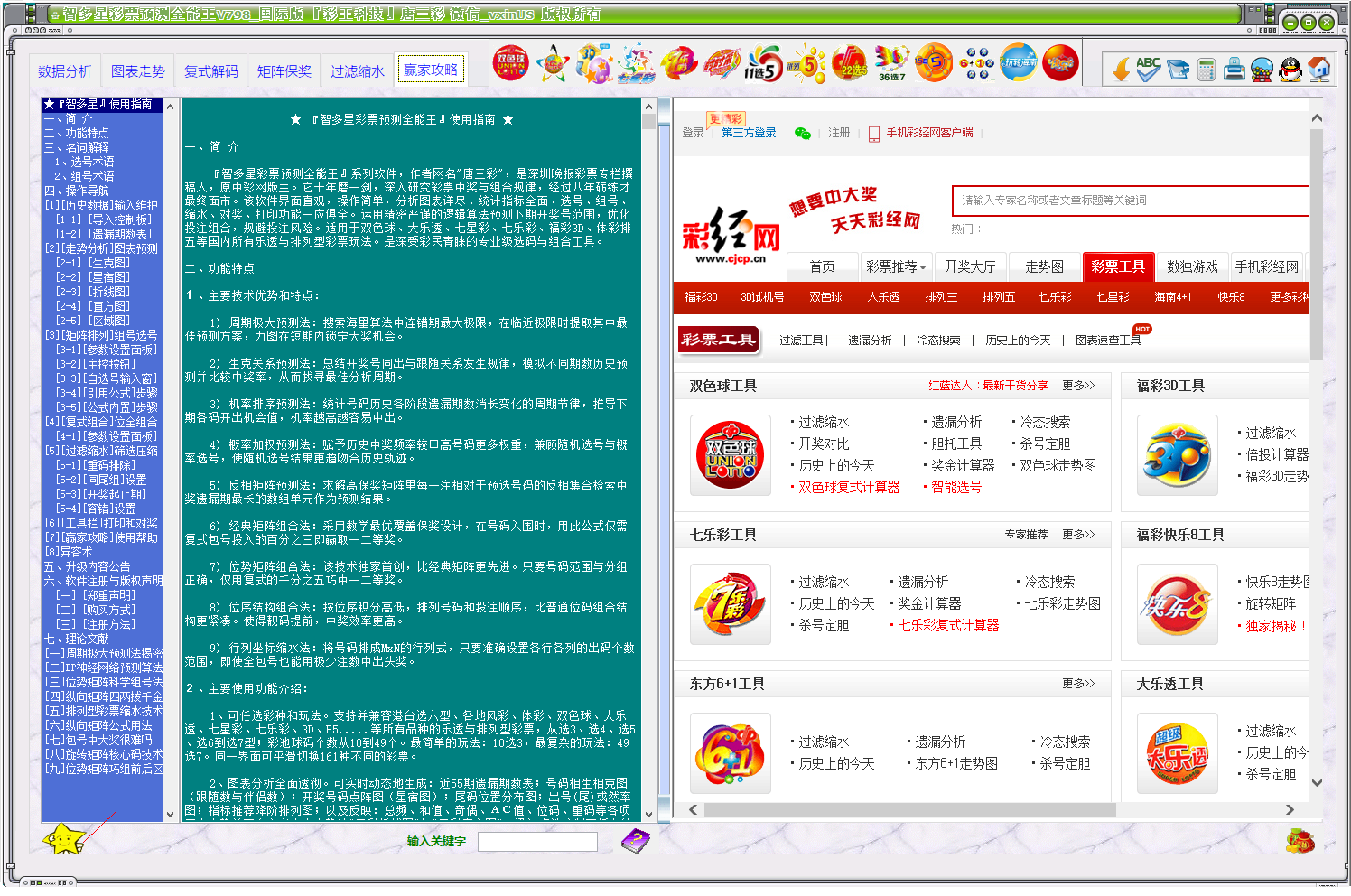This screenshot has height=896, width=1351.
Task: Click the red 快乐8 toolbar icon
Action: tap(1060, 63)
